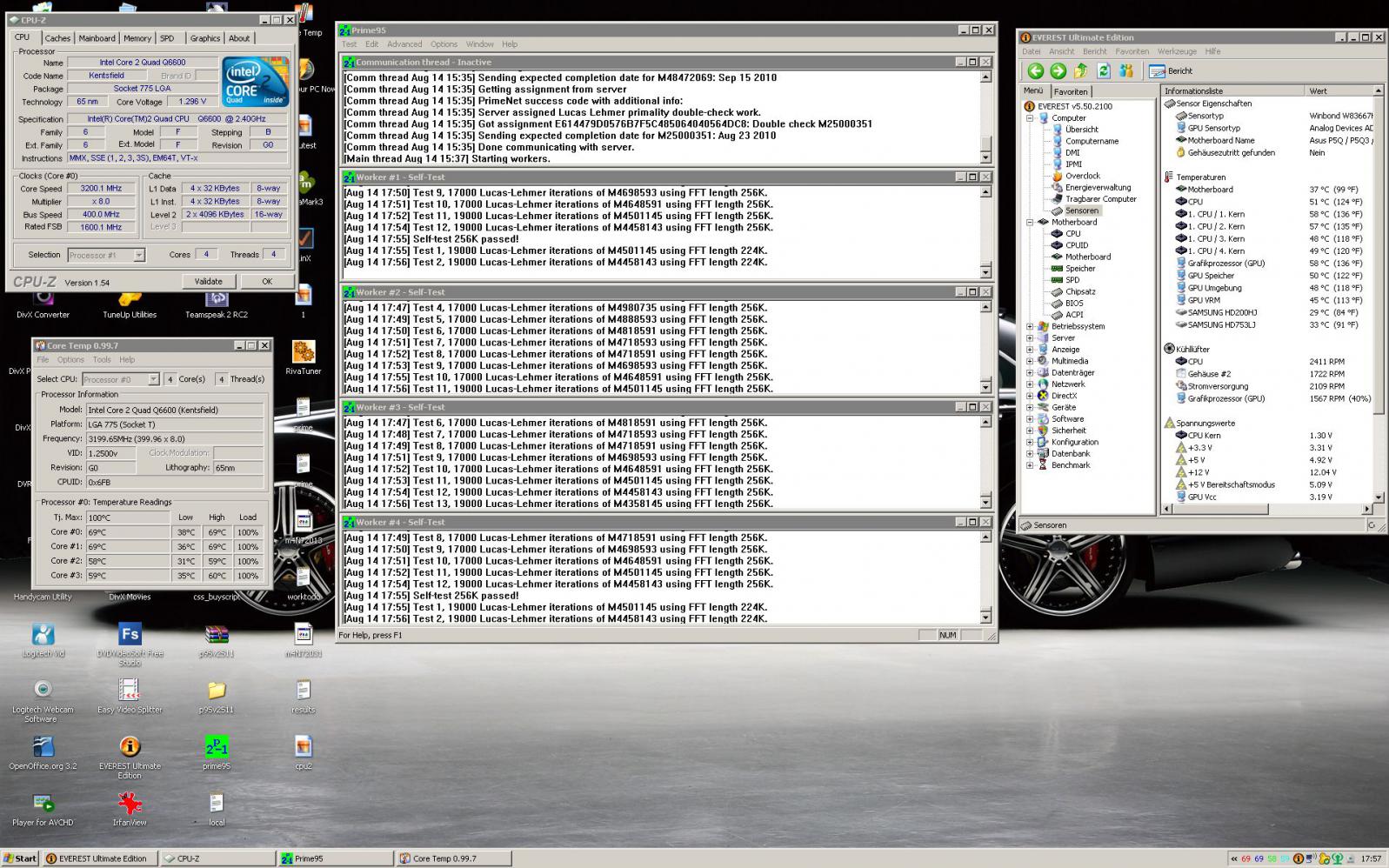The height and width of the screenshot is (868, 1389).
Task: Expand DirectX node in EVEREST tree
Action: [x=1030, y=396]
